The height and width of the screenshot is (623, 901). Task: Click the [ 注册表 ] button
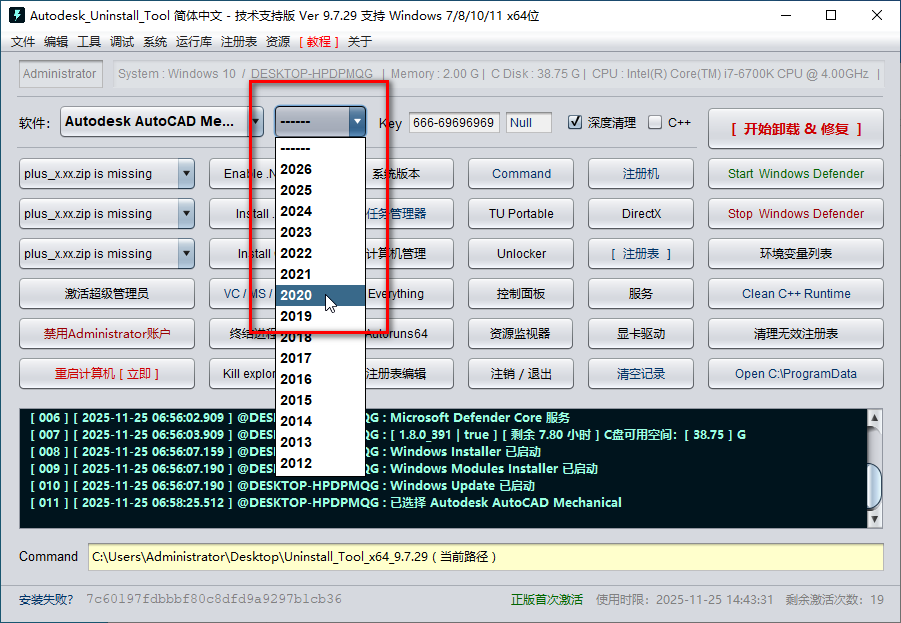point(641,253)
